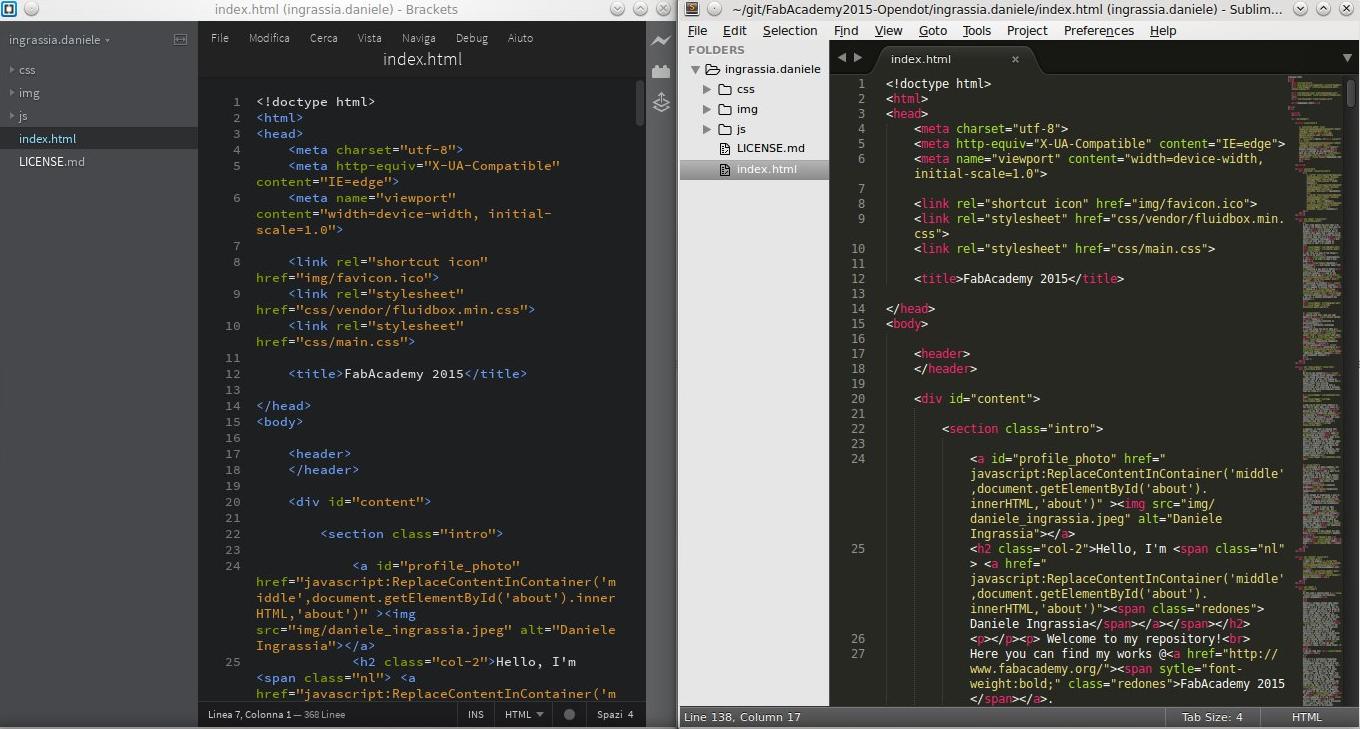Click the round pin button in Sublime's title bar
Screen dimensions: 1360x729
pyautogui.click(x=714, y=9)
